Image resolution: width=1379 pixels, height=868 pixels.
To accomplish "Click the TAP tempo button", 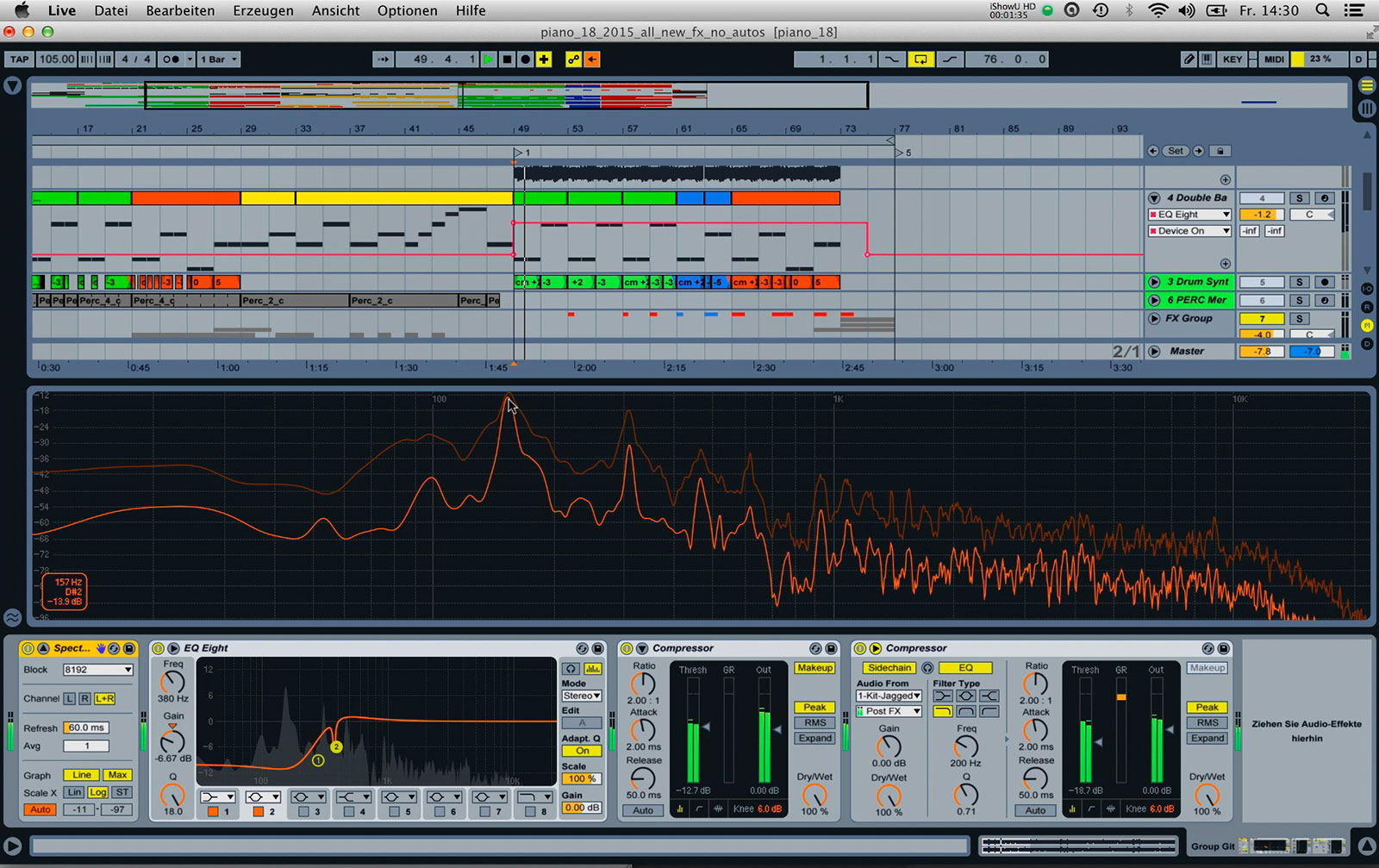I will (x=19, y=59).
